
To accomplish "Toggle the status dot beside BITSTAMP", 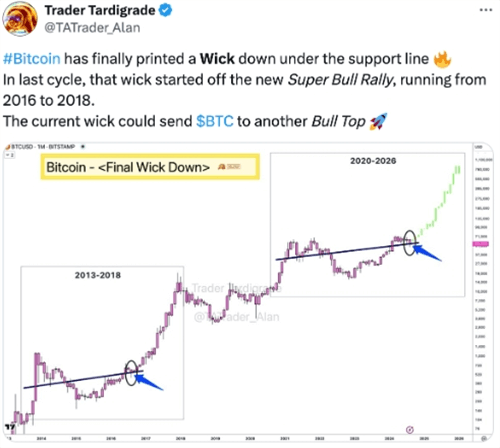I will point(83,146).
